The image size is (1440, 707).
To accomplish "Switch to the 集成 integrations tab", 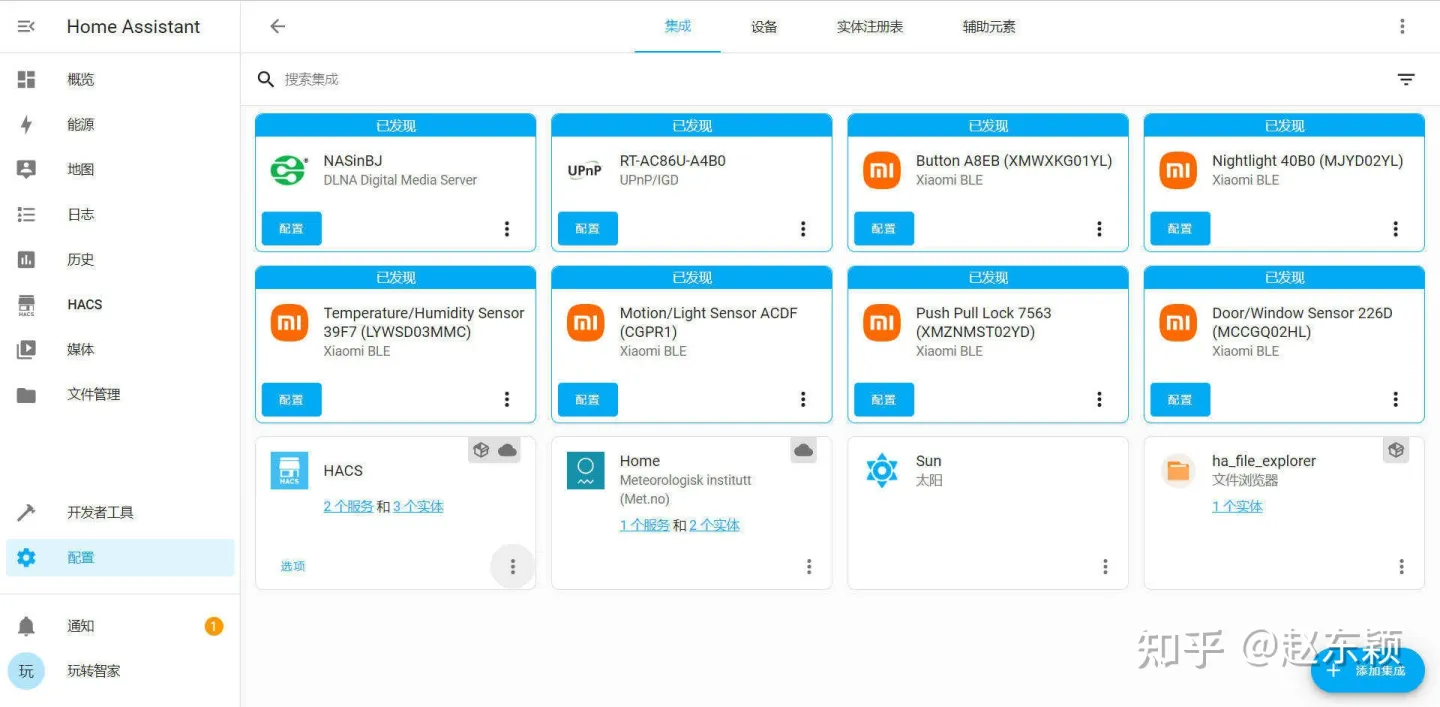I will [x=678, y=27].
